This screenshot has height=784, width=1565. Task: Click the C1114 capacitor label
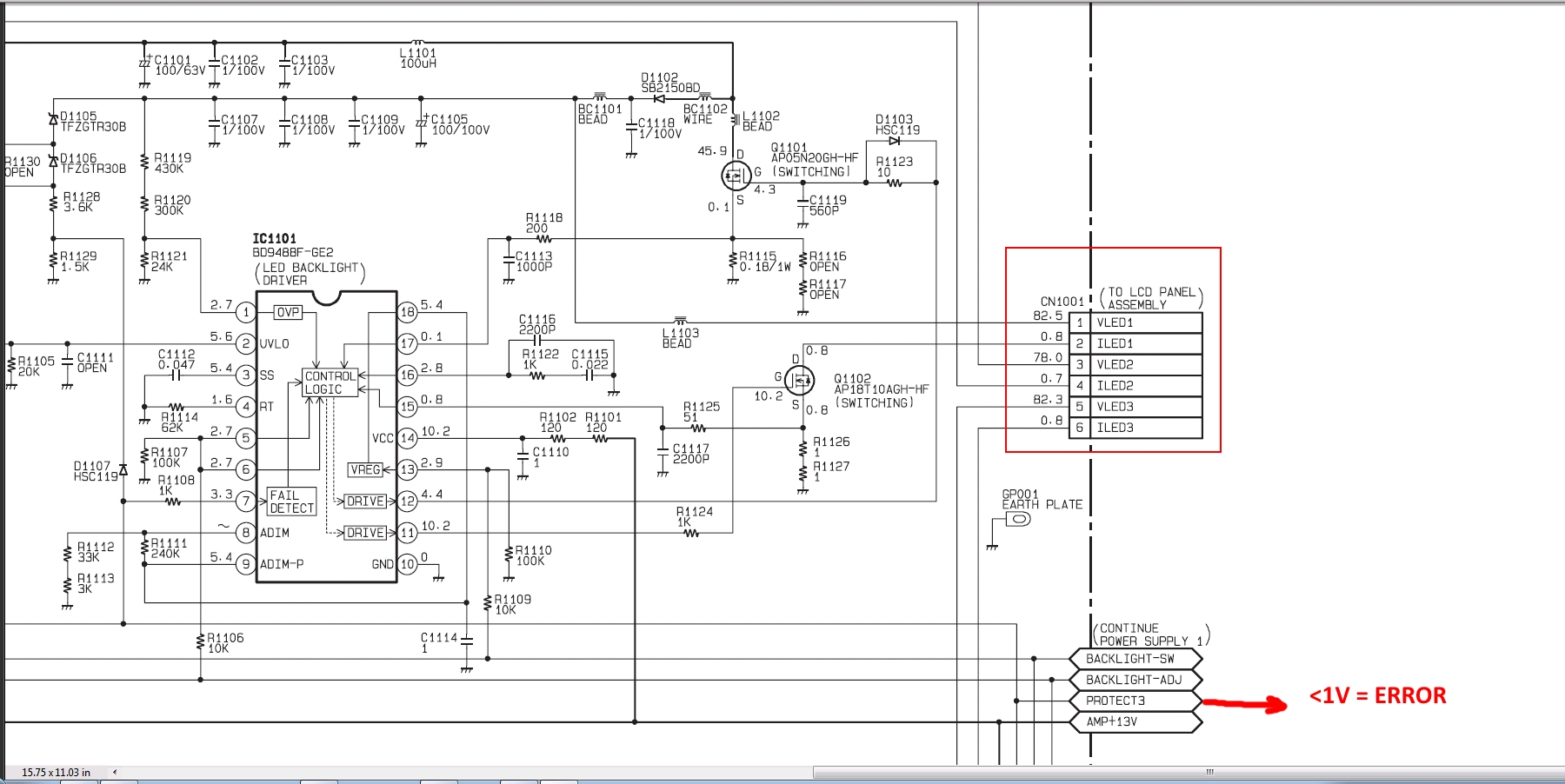(x=439, y=643)
